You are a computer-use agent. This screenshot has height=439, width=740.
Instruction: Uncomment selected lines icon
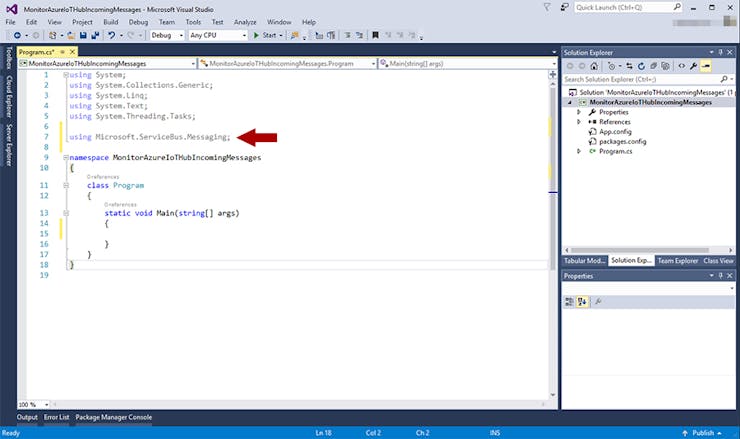pos(360,35)
